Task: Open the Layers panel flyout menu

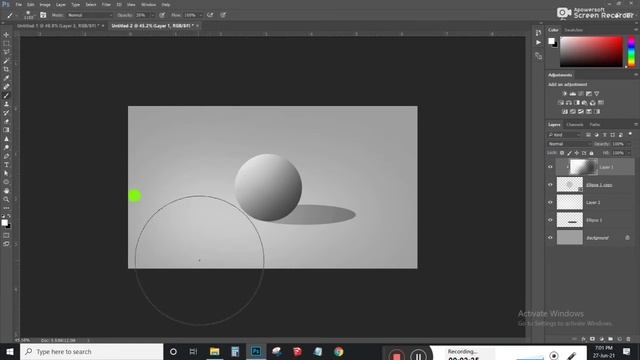Action: 636,124
